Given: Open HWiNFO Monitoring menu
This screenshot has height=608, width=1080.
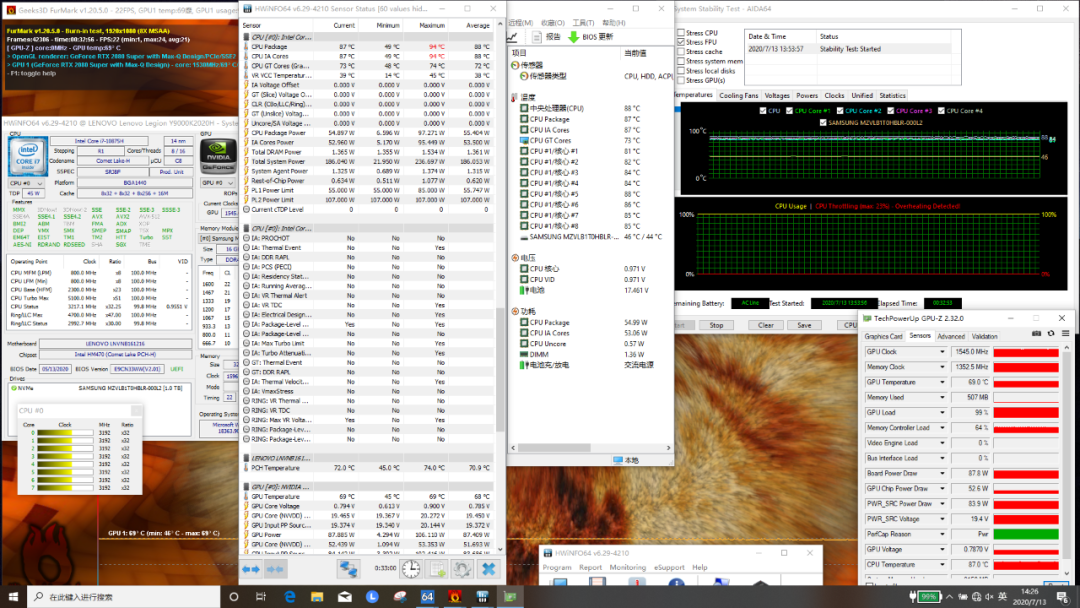Looking at the screenshot, I should (x=627, y=567).
